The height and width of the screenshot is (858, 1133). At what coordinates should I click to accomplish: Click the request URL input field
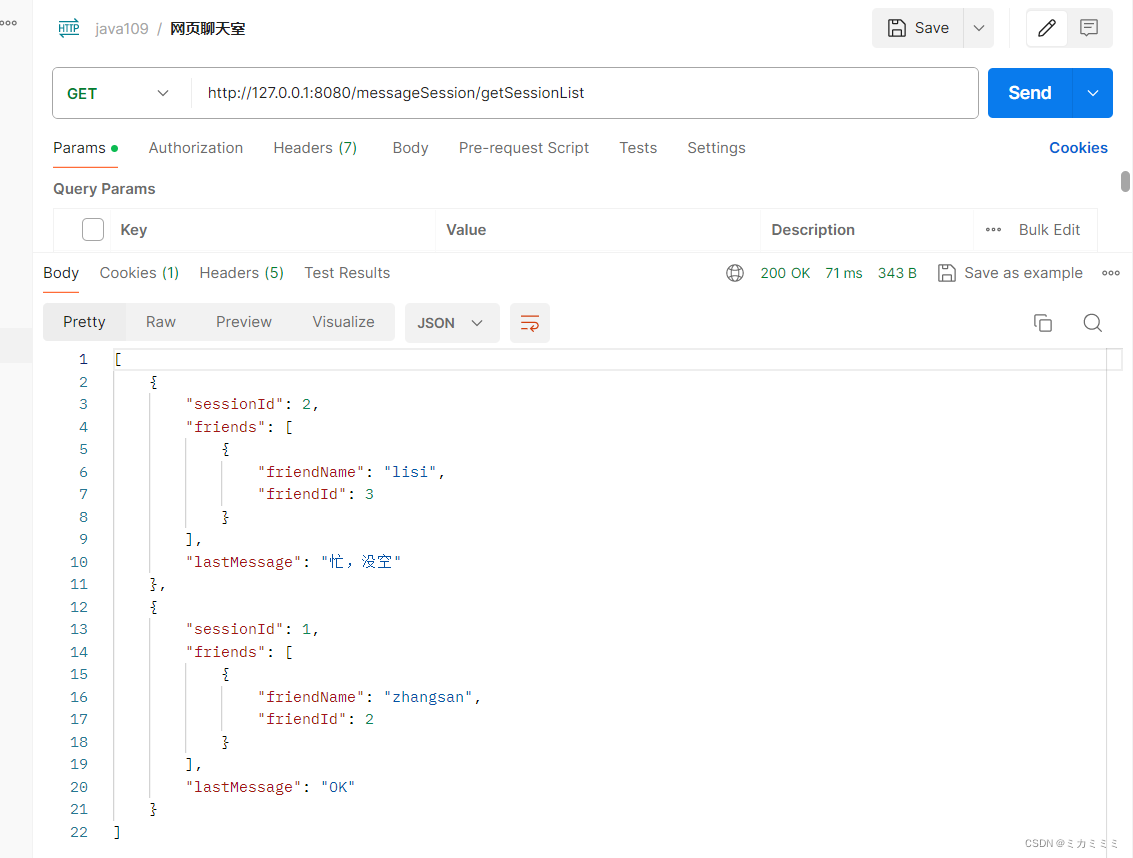pyautogui.click(x=584, y=93)
